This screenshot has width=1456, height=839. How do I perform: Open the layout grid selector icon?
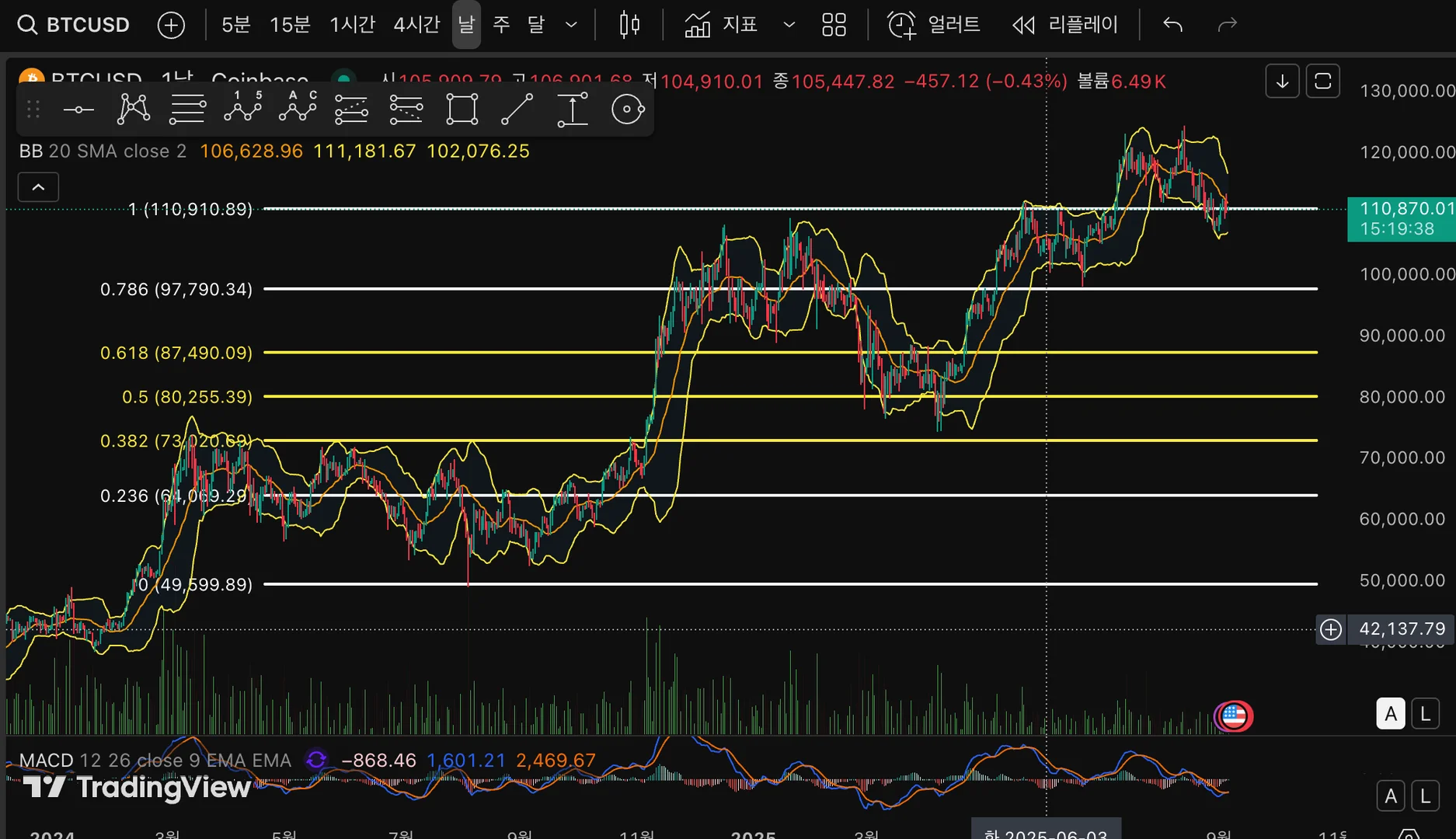coord(834,25)
